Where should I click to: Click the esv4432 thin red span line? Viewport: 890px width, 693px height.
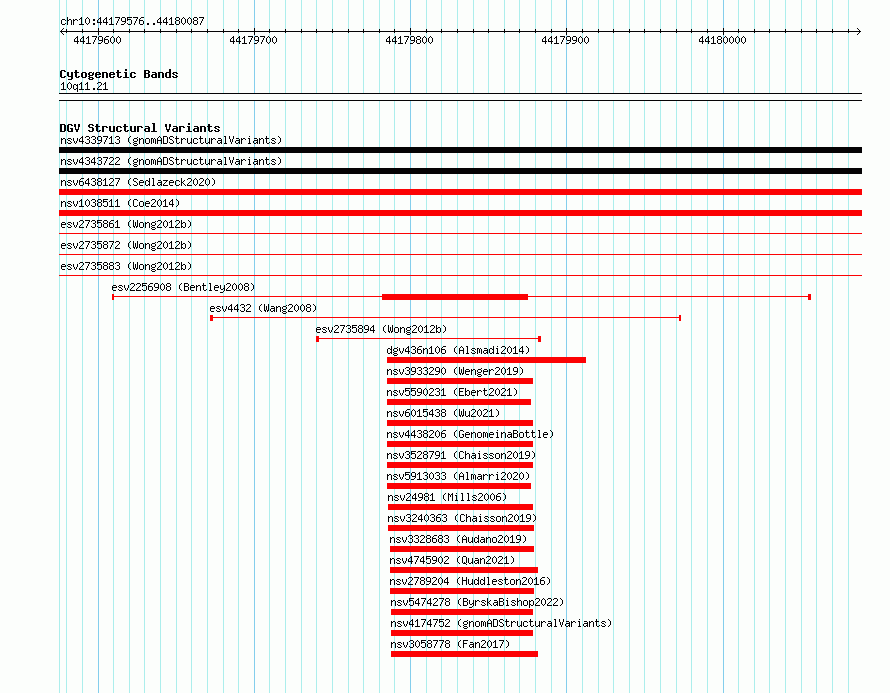[446, 318]
